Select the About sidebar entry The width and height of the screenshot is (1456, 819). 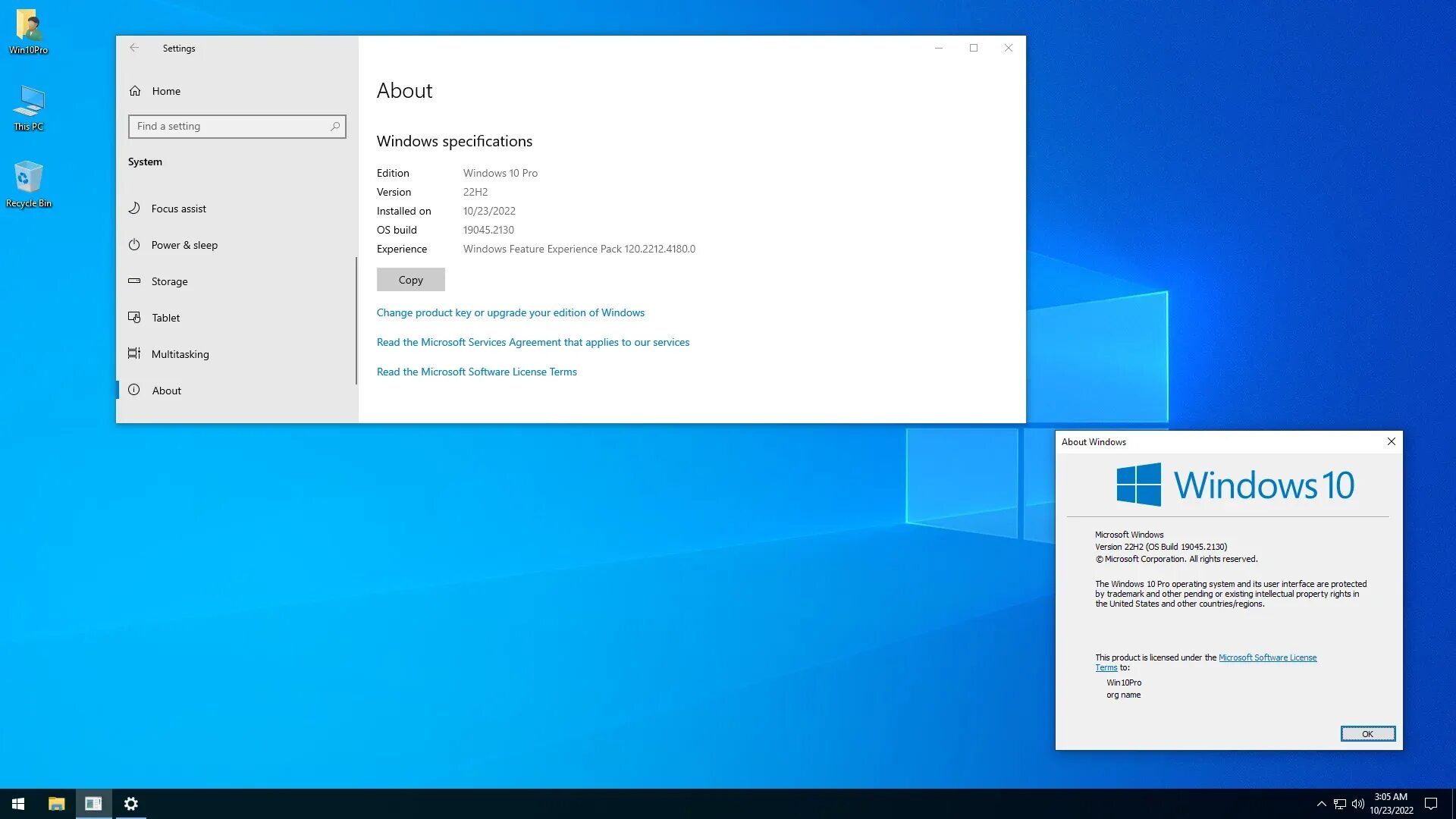click(x=166, y=391)
